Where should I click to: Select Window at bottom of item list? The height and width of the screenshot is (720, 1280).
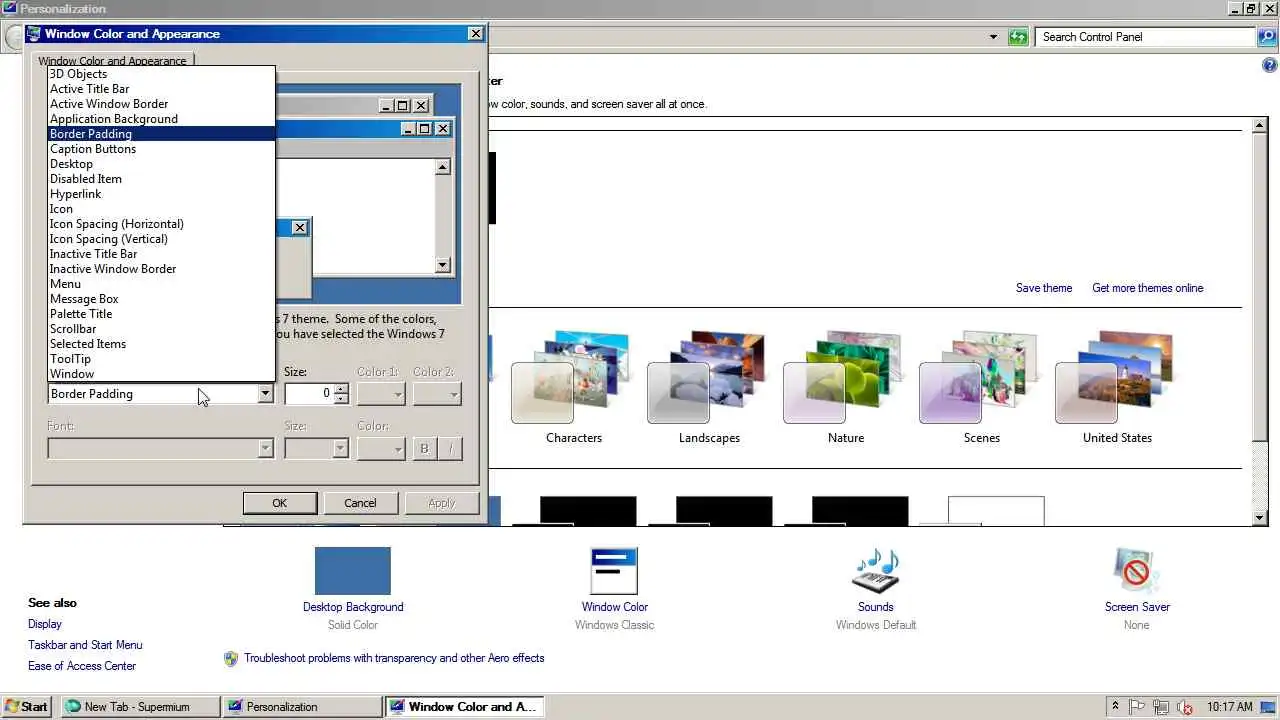[161, 374]
